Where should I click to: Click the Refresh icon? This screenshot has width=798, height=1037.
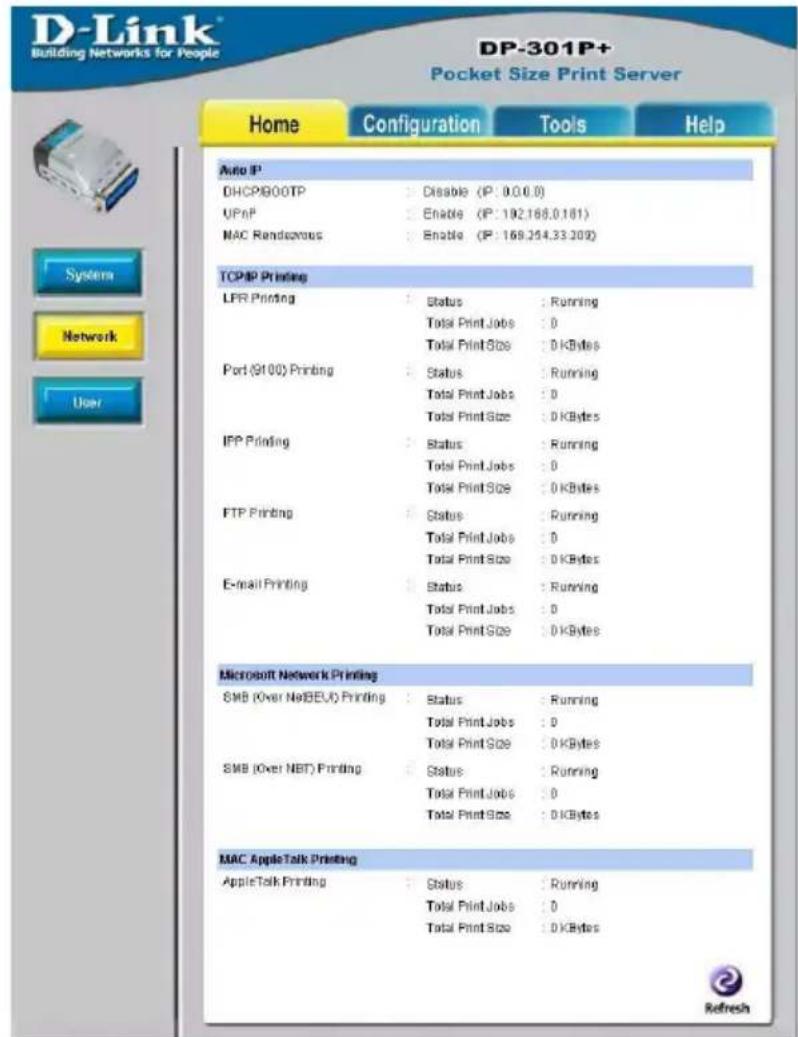[x=726, y=983]
